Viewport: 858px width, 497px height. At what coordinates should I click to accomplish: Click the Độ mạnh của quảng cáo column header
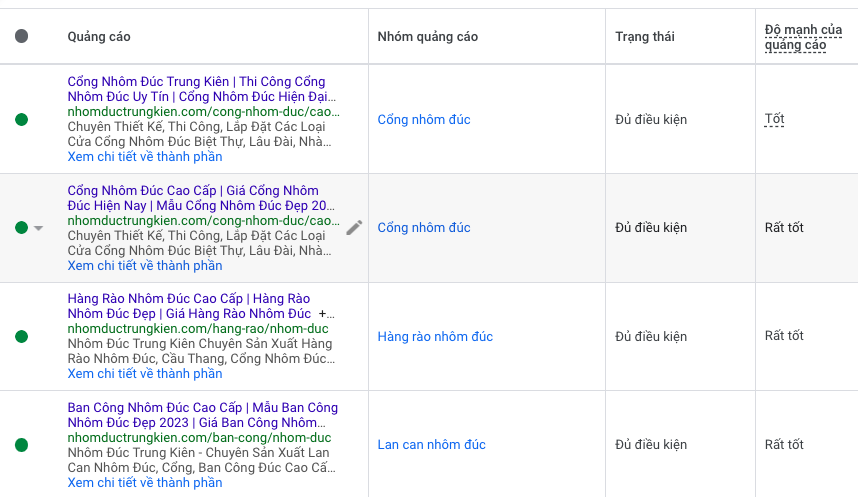[x=795, y=37]
